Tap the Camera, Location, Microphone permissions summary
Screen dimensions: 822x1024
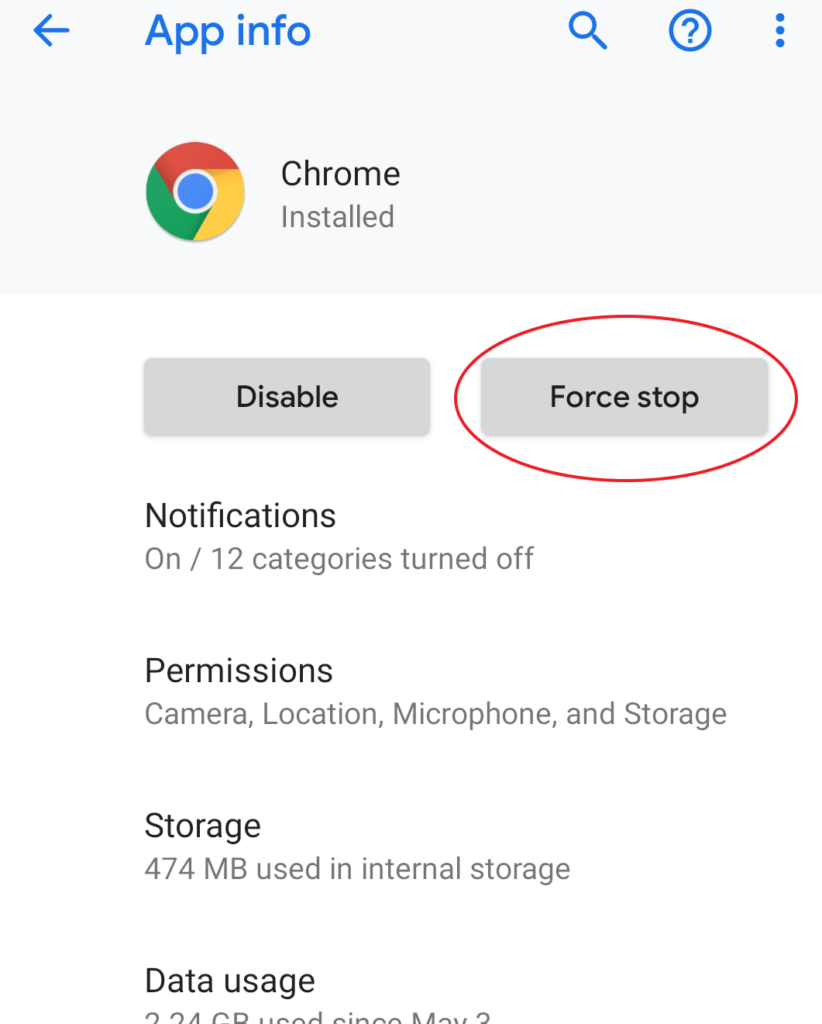pyautogui.click(x=436, y=714)
